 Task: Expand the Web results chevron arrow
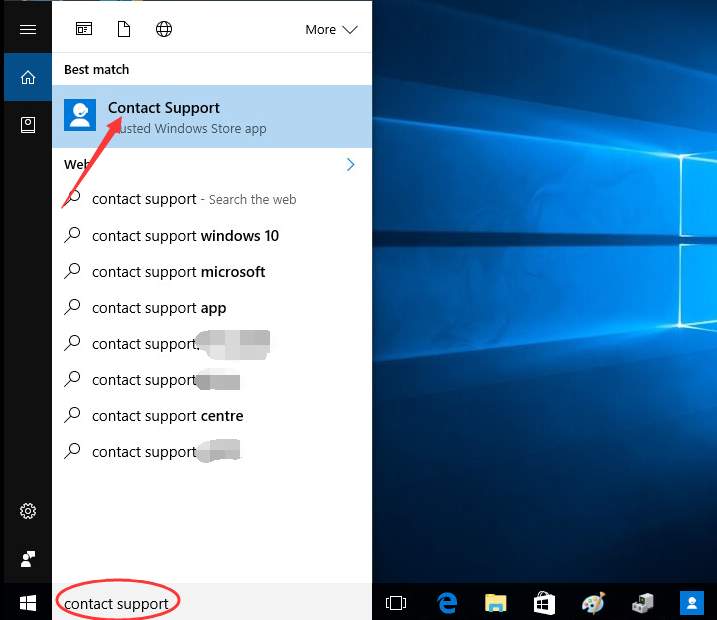[x=350, y=165]
